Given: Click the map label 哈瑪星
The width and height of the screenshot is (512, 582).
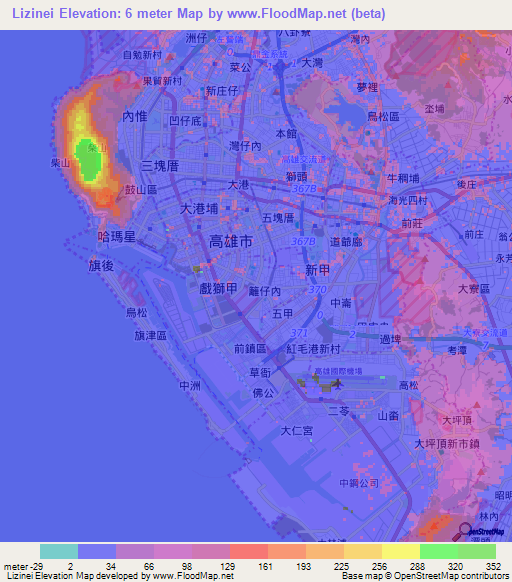Looking at the screenshot, I should click(x=117, y=236).
